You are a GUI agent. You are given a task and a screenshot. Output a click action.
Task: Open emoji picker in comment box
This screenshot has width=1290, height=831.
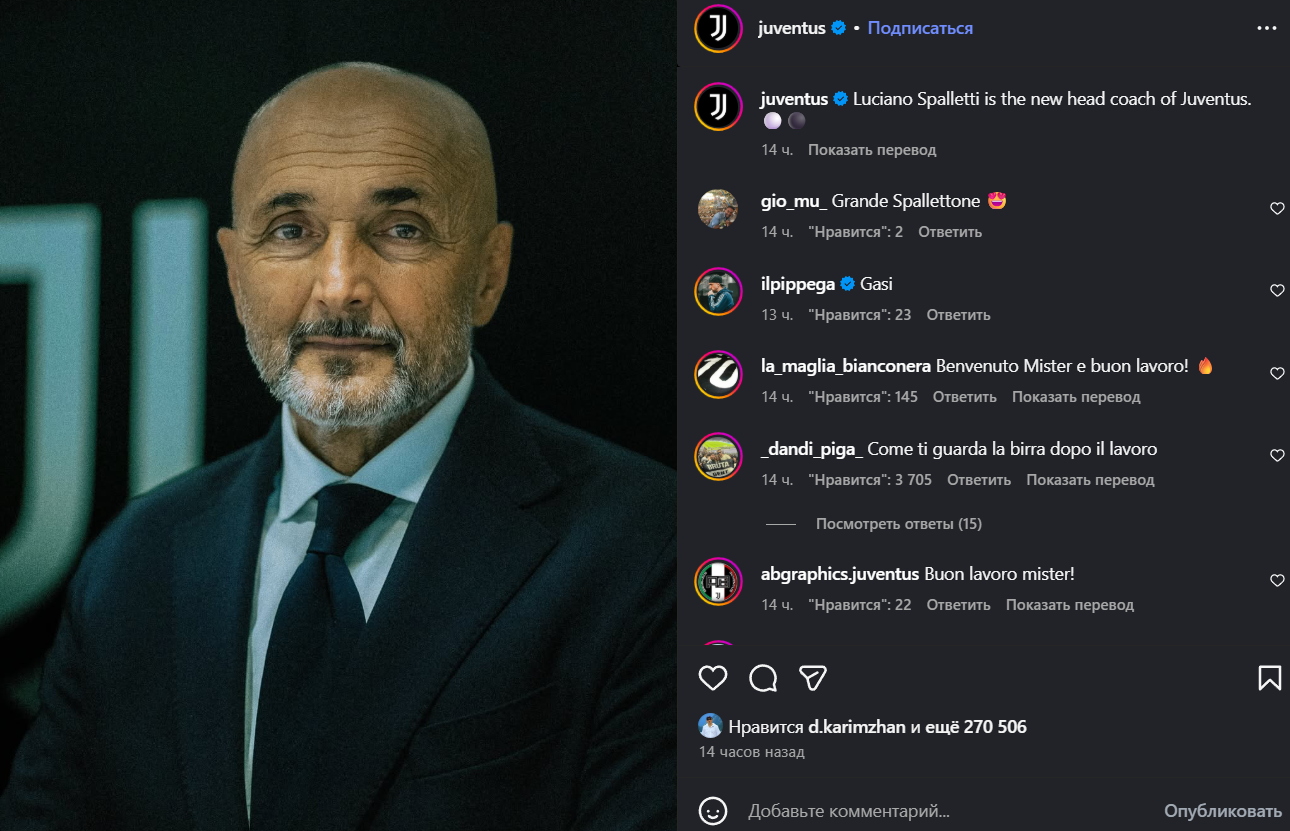pyautogui.click(x=712, y=811)
